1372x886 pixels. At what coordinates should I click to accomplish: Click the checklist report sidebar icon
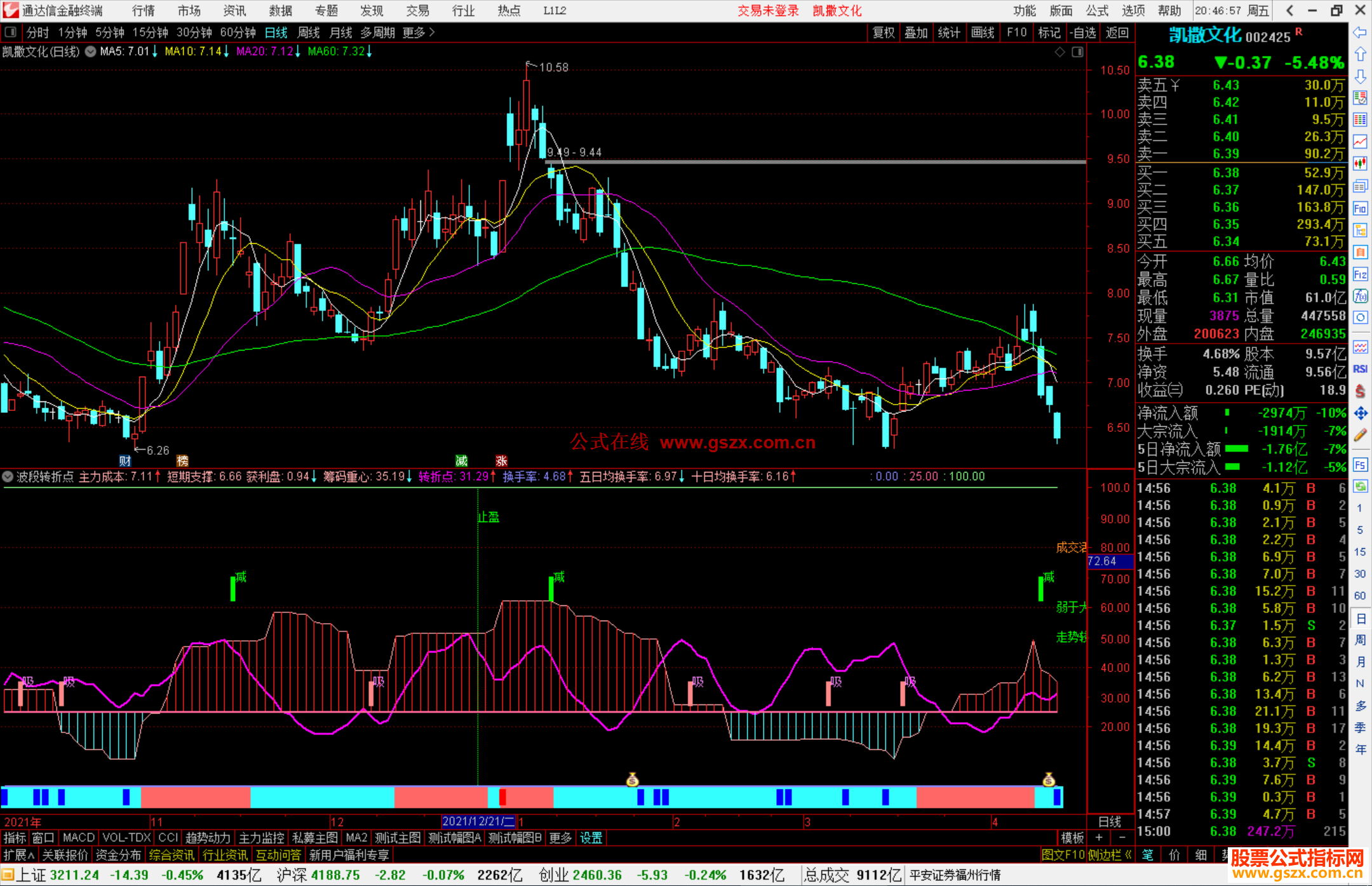click(x=1360, y=98)
